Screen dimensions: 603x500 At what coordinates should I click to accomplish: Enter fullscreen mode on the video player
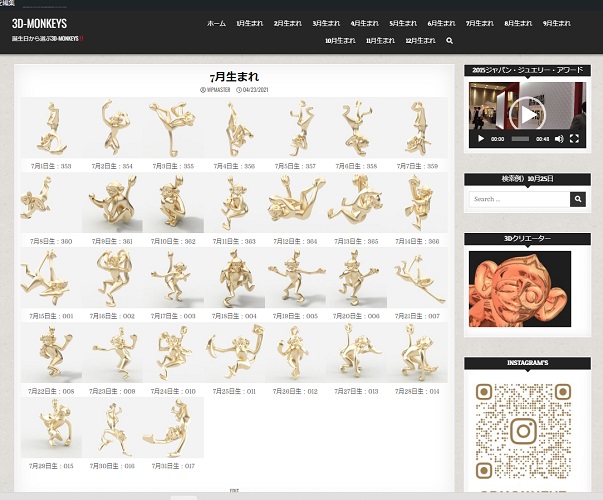575,139
